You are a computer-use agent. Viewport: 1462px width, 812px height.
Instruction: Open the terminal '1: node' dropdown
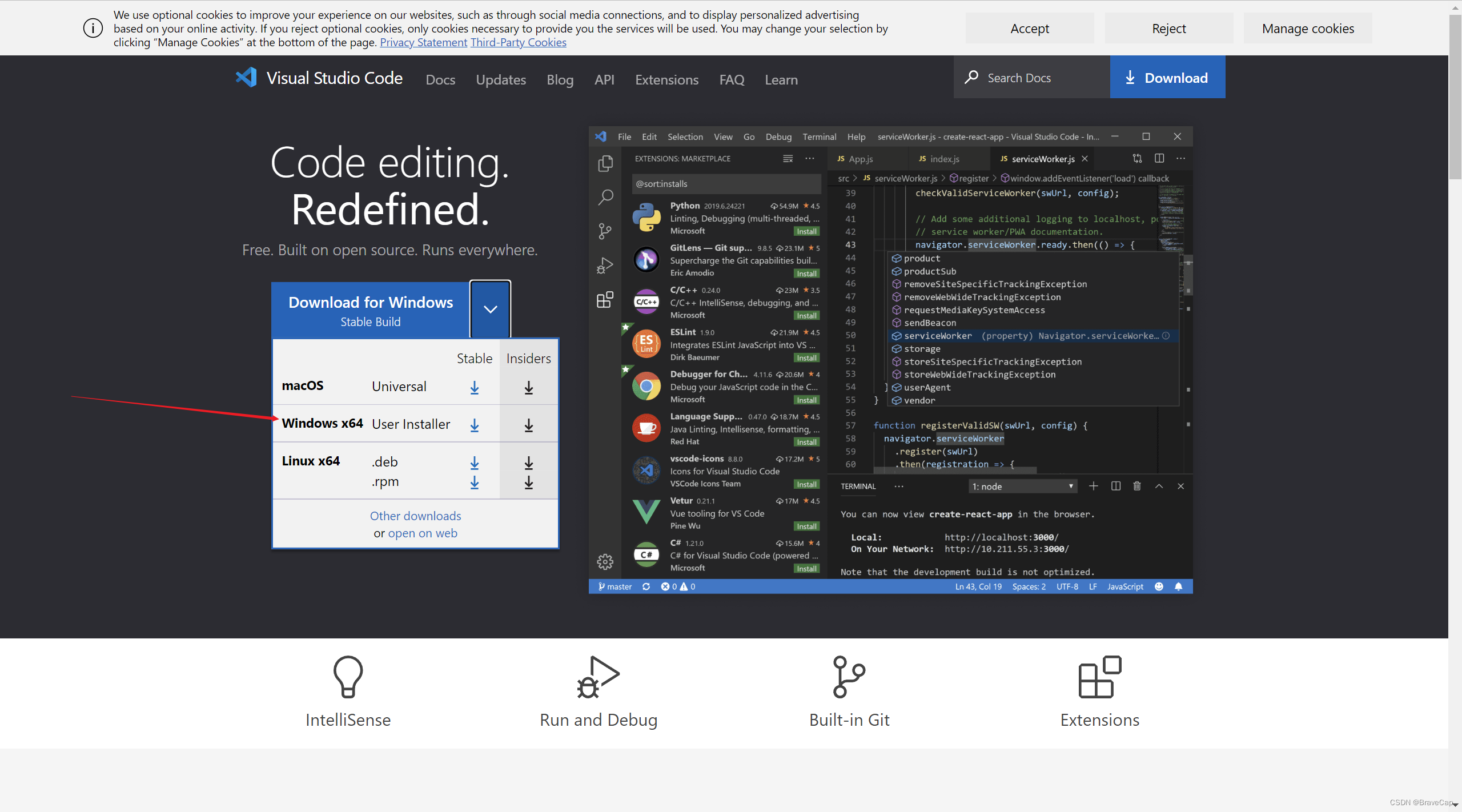coord(1023,486)
